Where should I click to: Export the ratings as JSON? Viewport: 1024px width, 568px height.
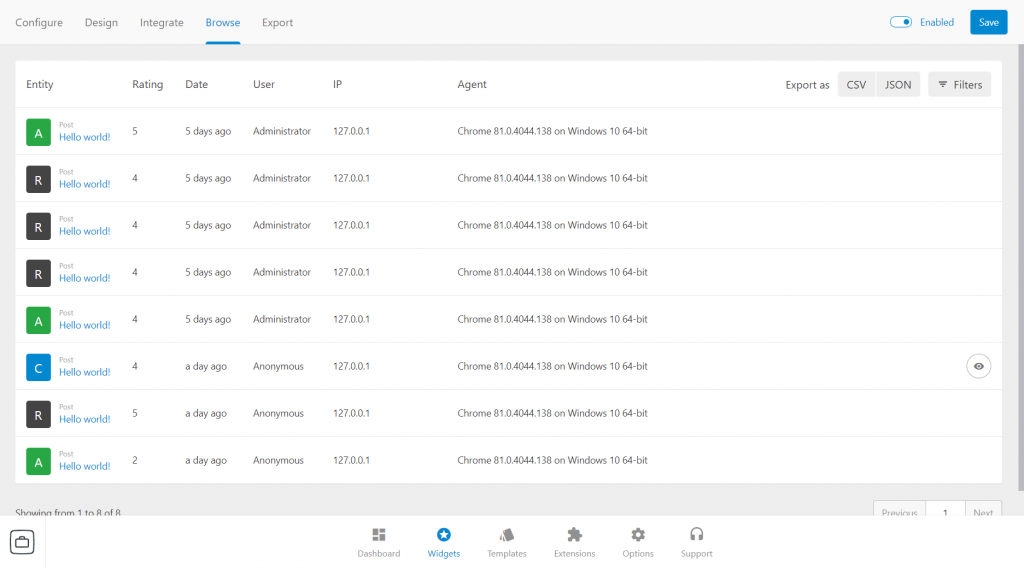pyautogui.click(x=898, y=84)
